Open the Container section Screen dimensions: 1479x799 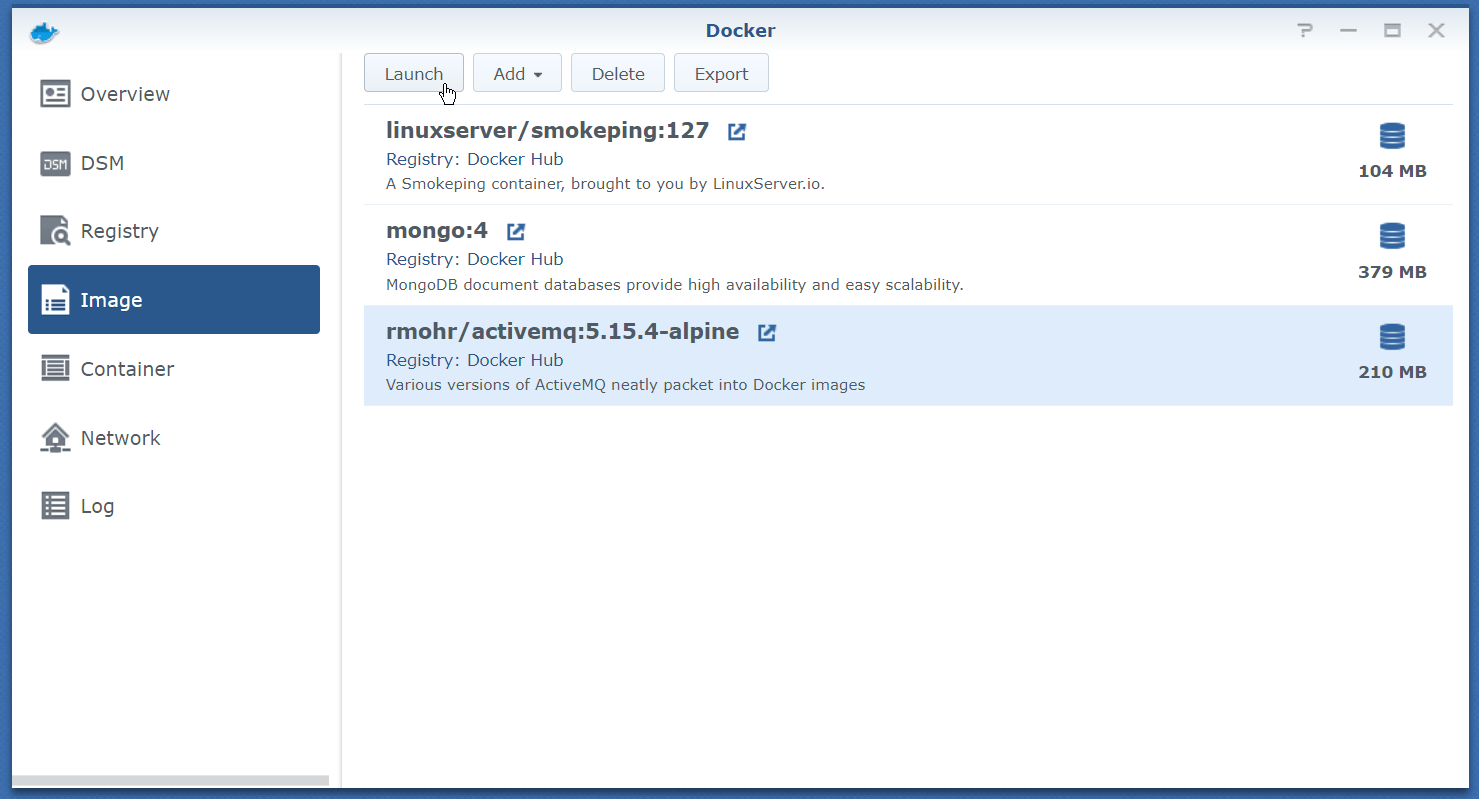(127, 369)
